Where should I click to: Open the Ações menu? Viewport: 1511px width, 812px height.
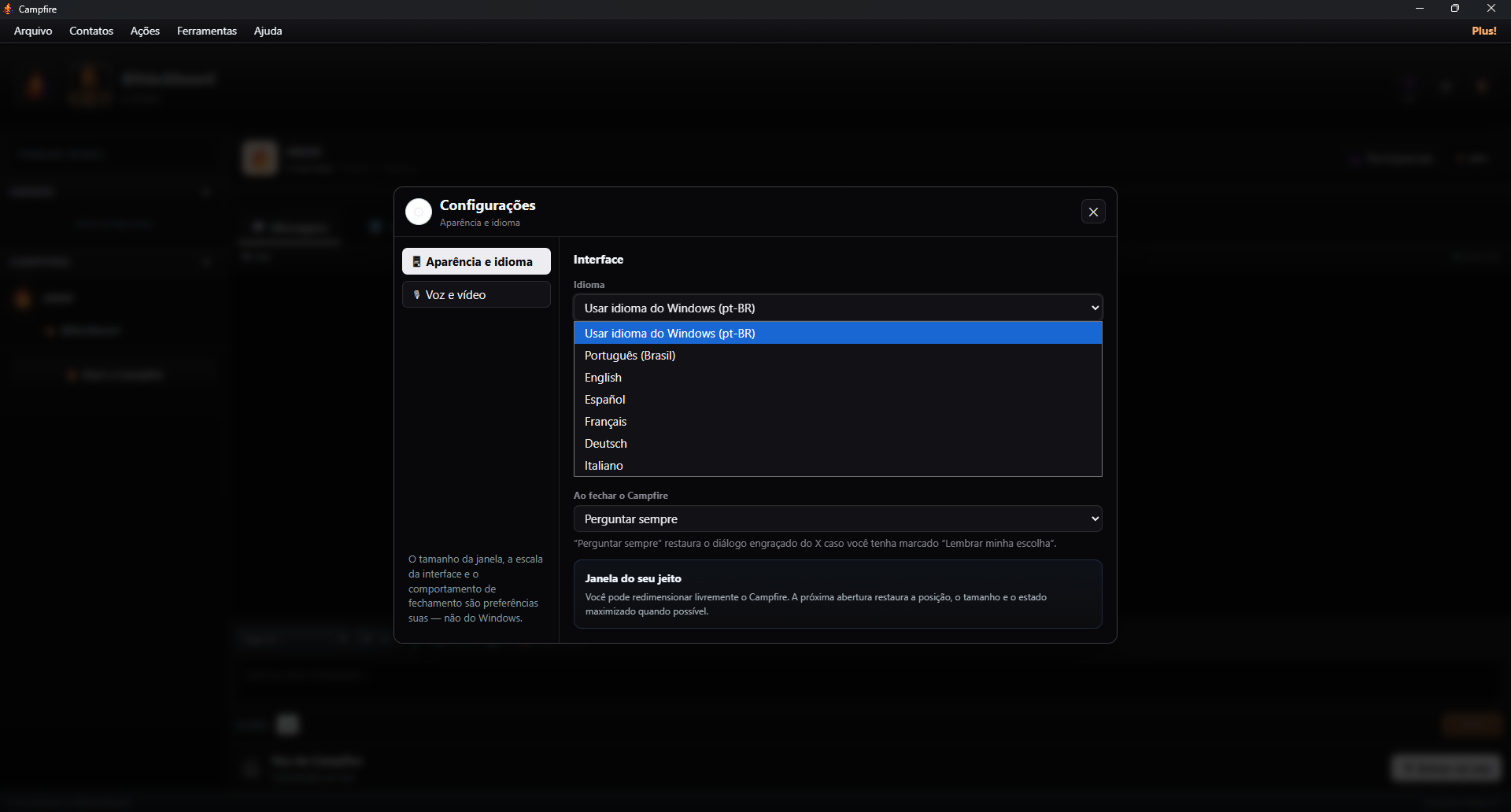click(145, 31)
